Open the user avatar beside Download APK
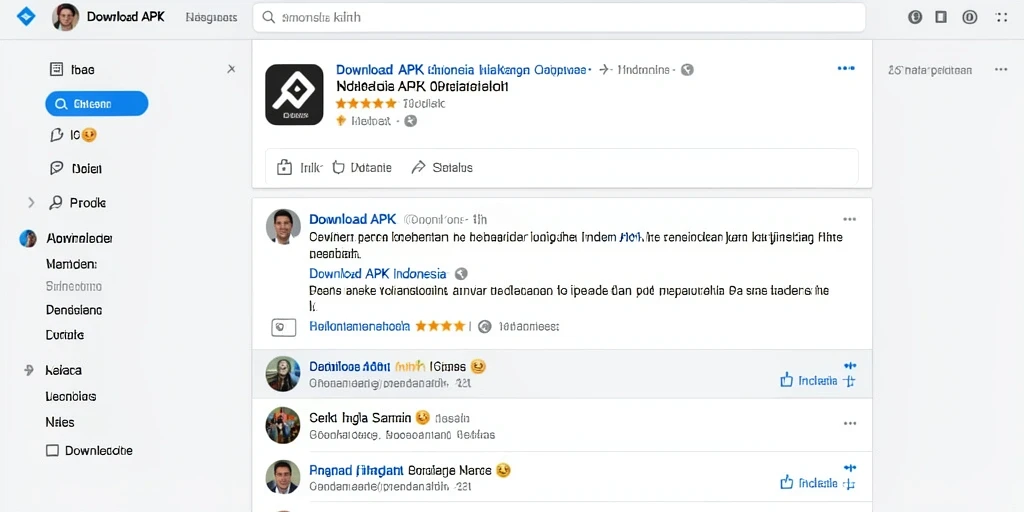The width and height of the screenshot is (1024, 512). [65, 17]
